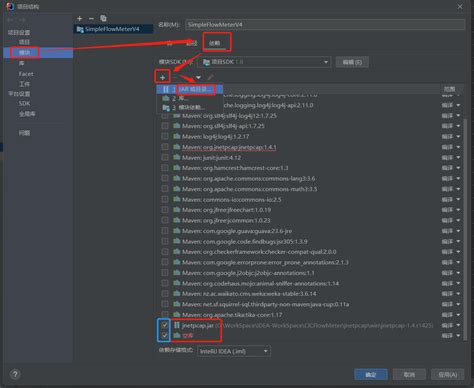Click the library icon of slf4j-log4j12:1.7.25
The height and width of the screenshot is (388, 474).
pos(177,116)
